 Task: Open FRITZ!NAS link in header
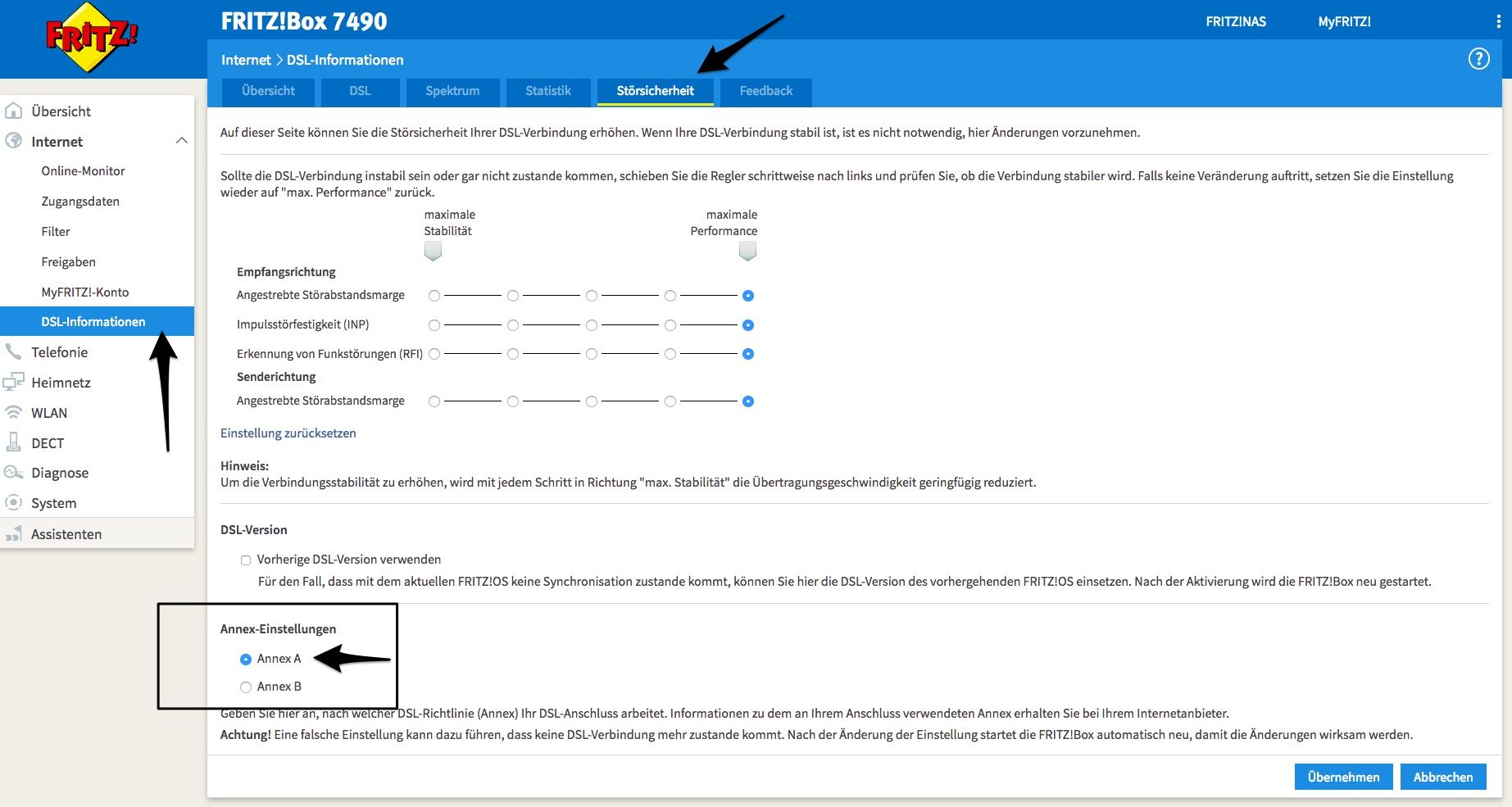coord(1236,21)
